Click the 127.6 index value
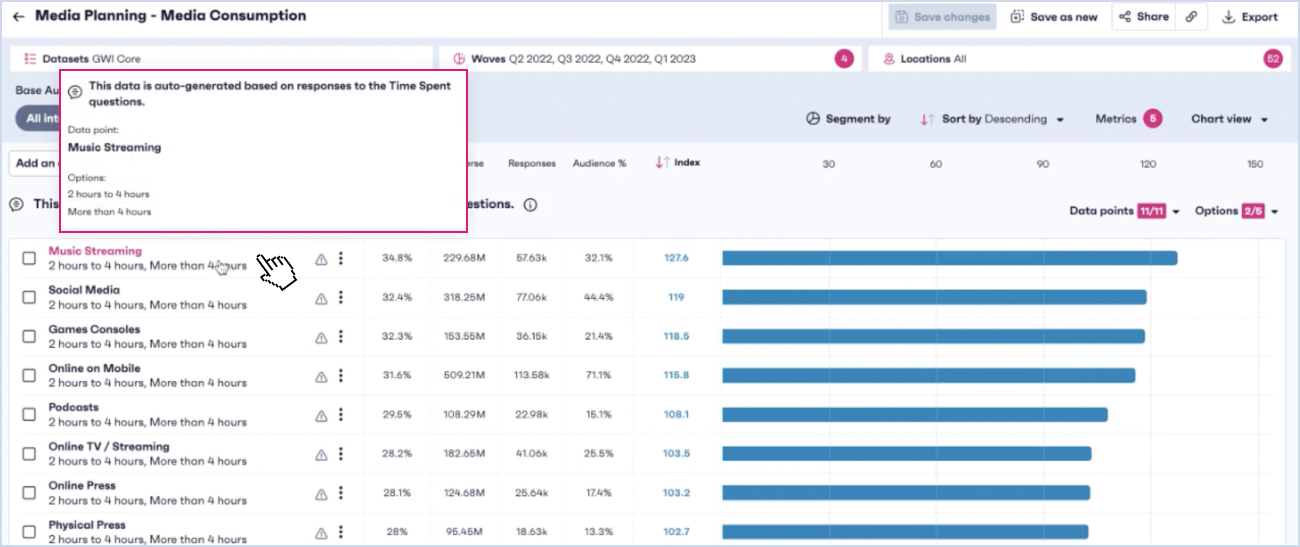 click(x=676, y=258)
